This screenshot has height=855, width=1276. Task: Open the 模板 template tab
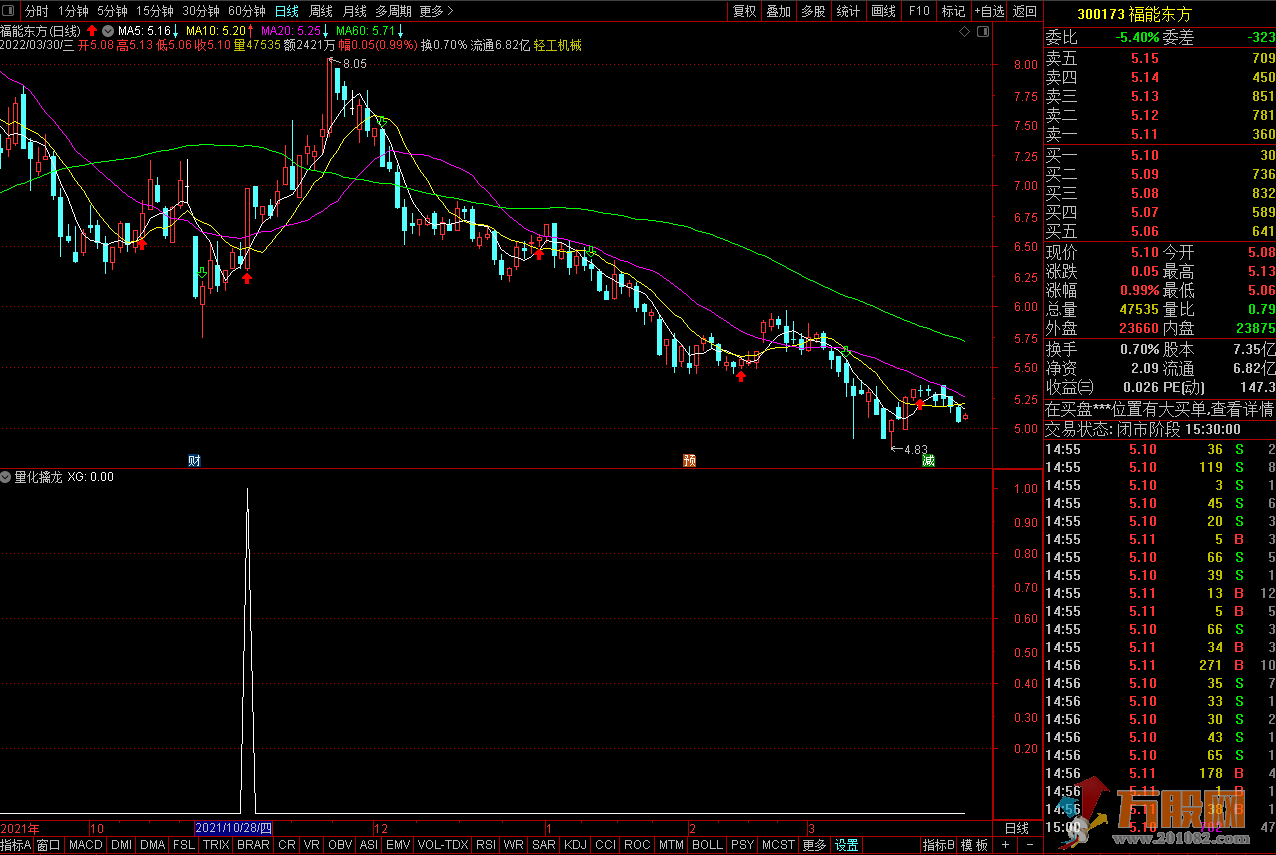[974, 845]
